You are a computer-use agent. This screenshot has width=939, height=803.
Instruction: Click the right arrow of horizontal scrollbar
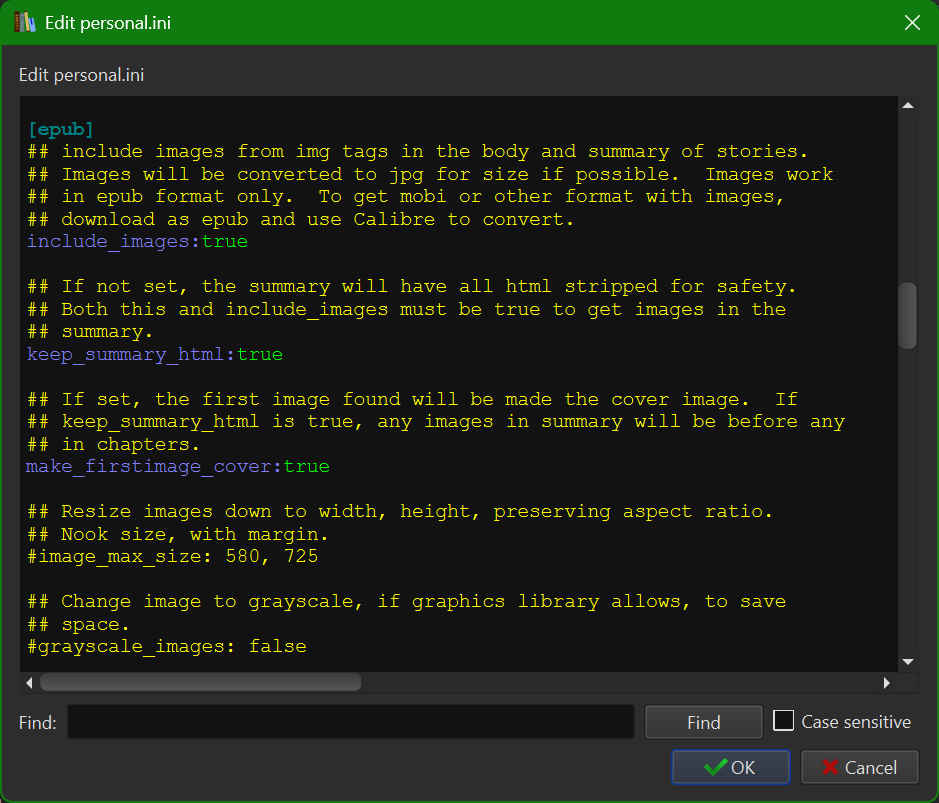pyautogui.click(x=887, y=682)
